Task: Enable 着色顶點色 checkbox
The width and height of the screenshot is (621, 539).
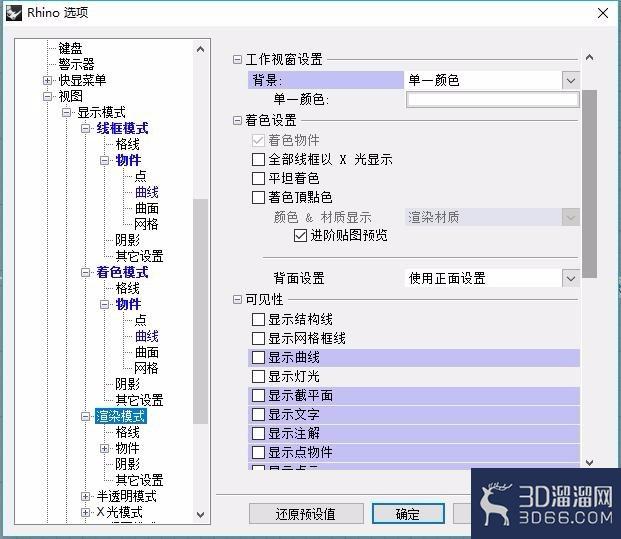Action: click(x=258, y=197)
